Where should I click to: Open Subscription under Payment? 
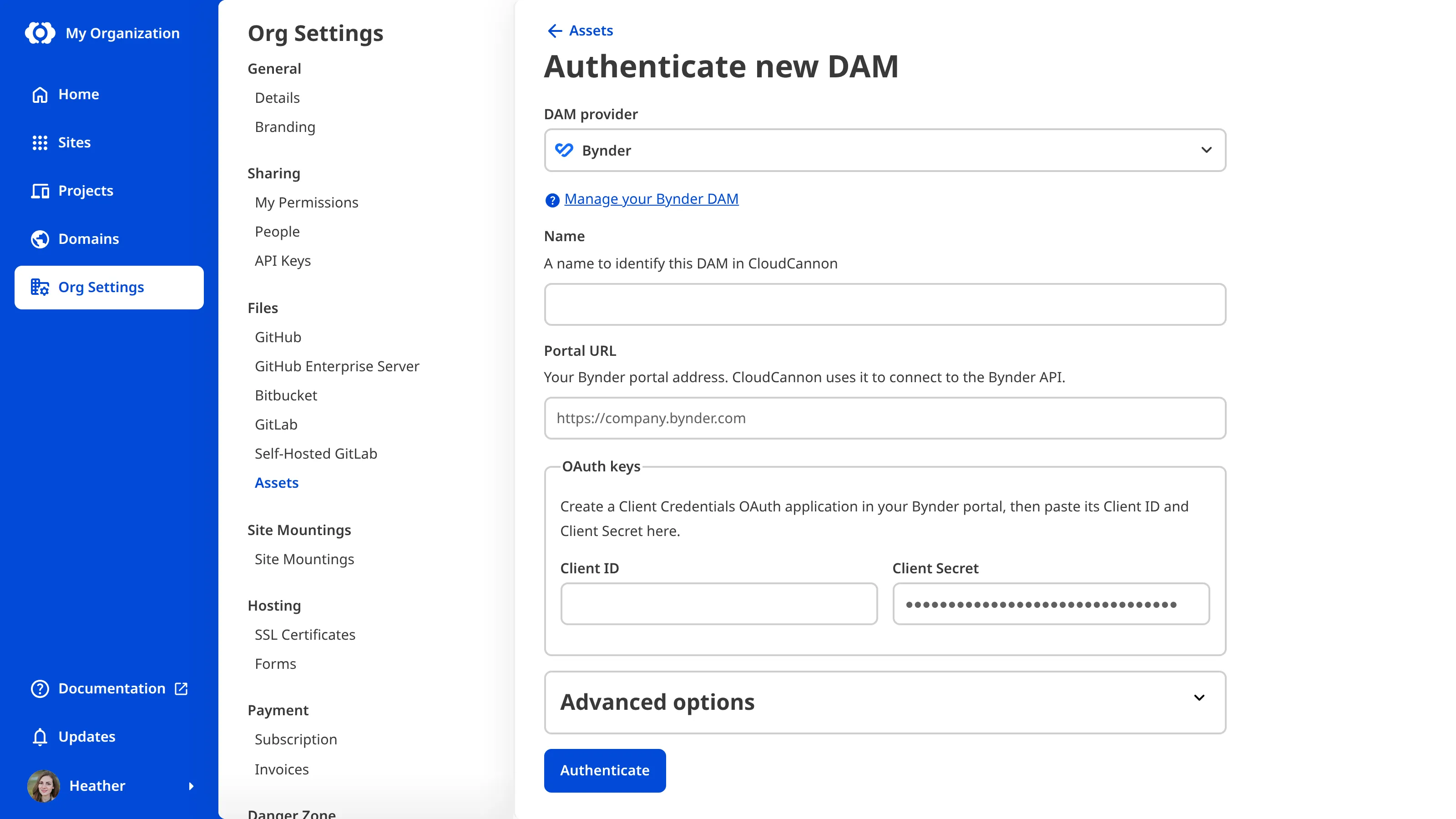(296, 739)
